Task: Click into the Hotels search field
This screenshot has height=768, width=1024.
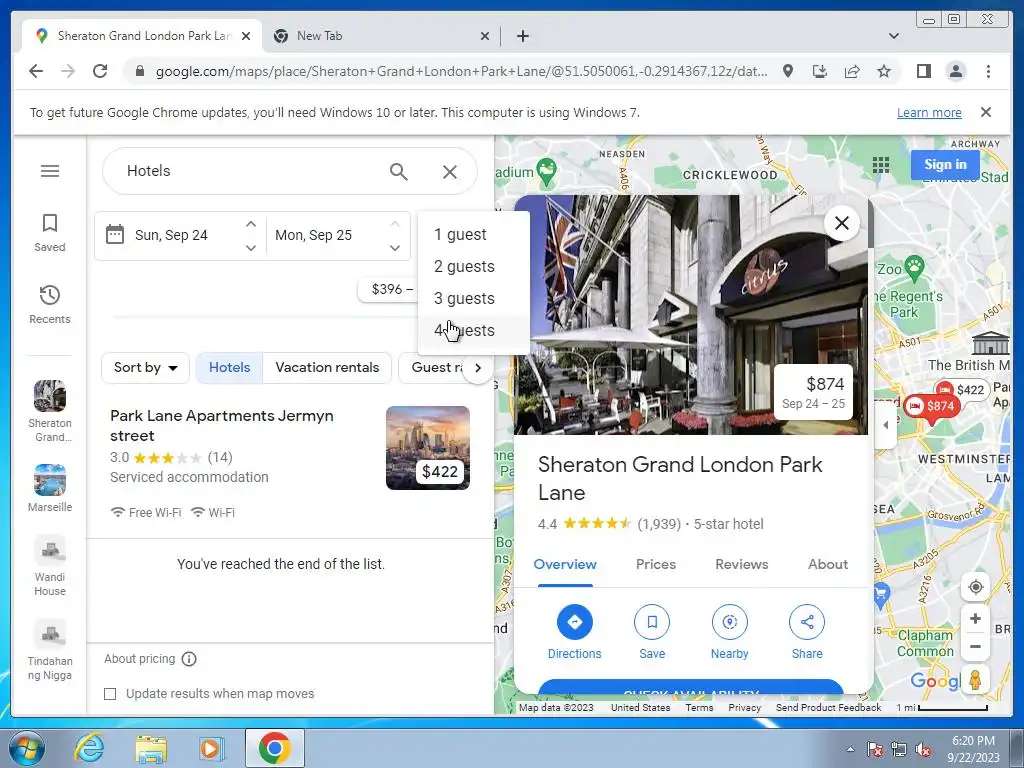Action: (x=251, y=171)
